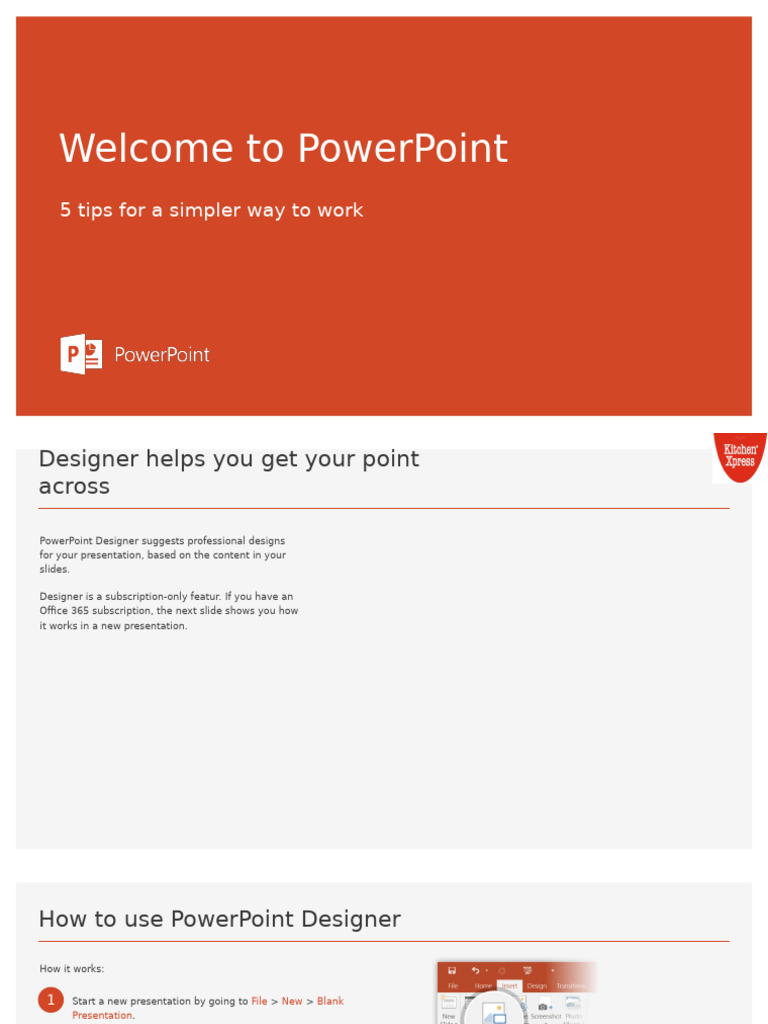The width and height of the screenshot is (768, 1024).
Task: Click the "Blank Presentation" orange link
Action: [x=330, y=1001]
